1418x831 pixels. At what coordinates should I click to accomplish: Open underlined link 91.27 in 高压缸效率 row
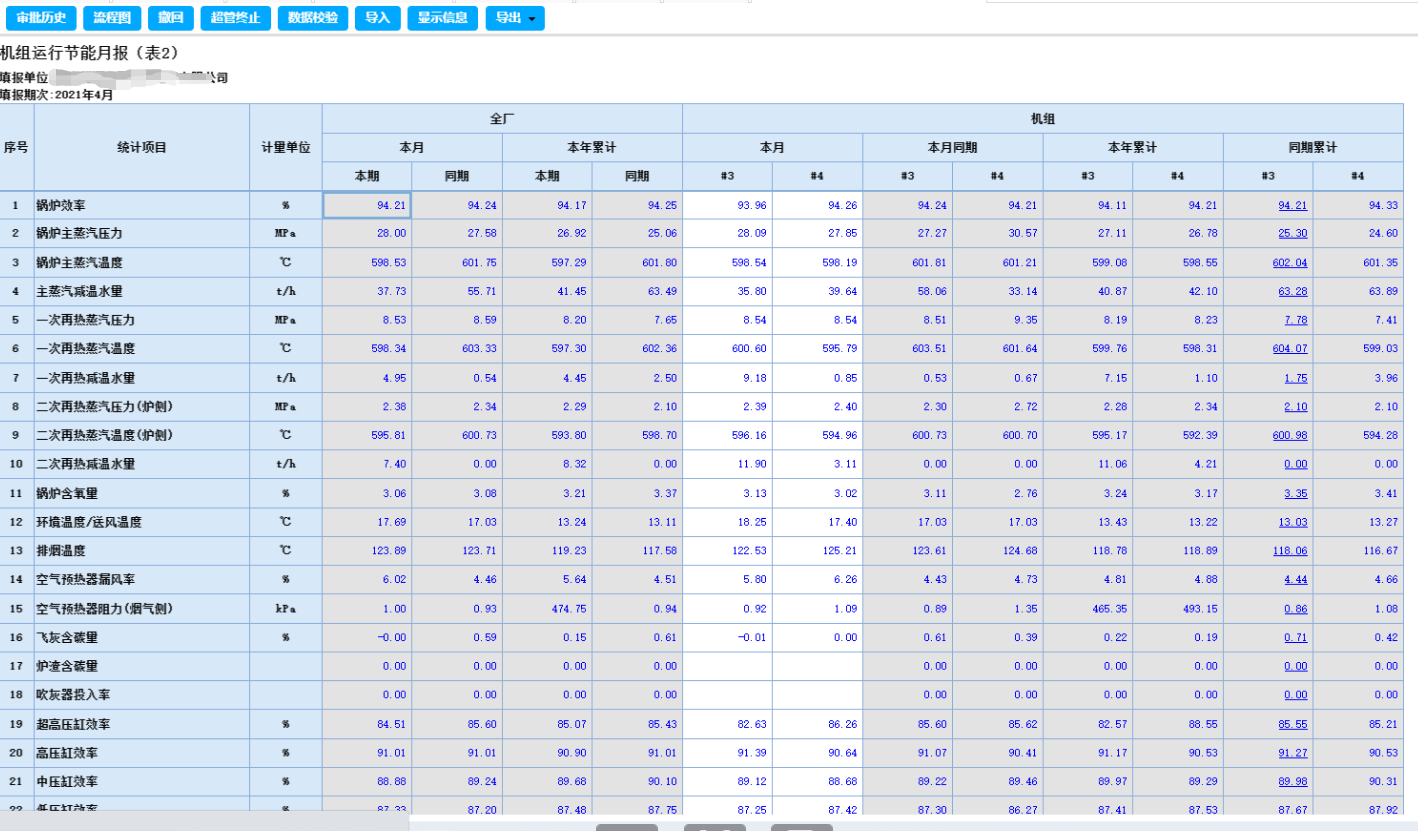pos(1292,752)
